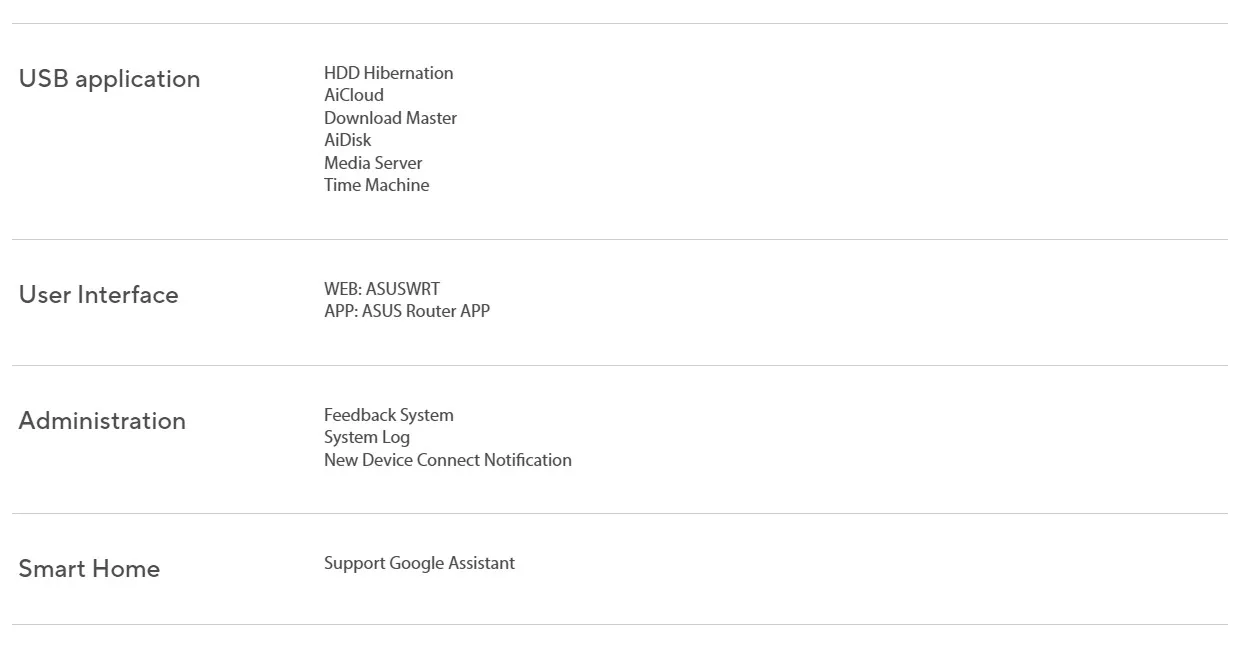Click the AiDisk entry
Viewport: 1236px width, 666px height.
347,140
